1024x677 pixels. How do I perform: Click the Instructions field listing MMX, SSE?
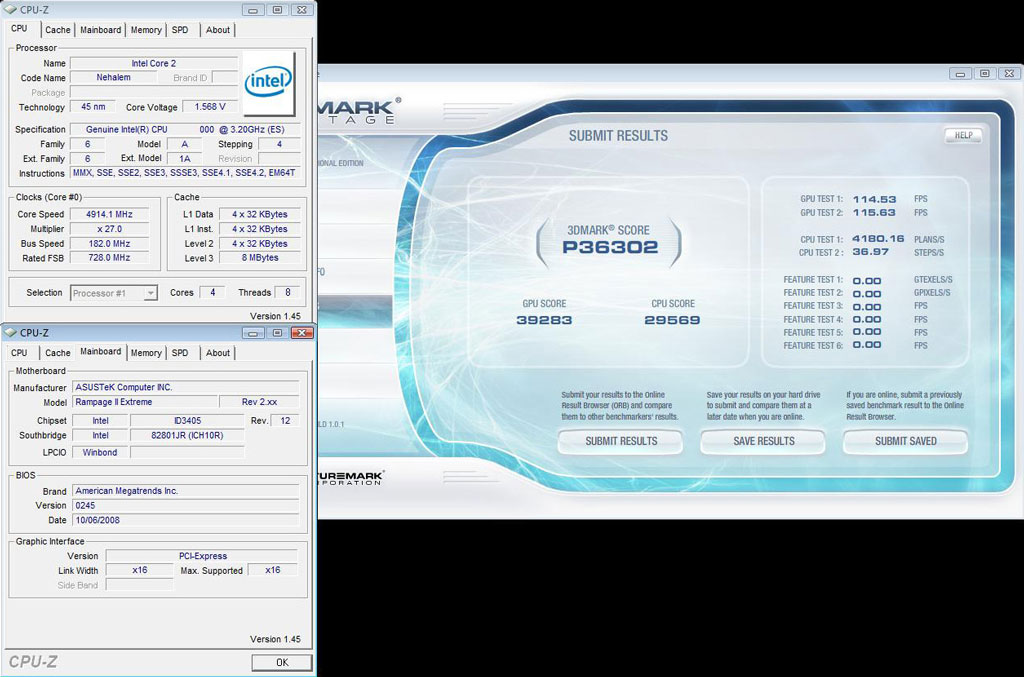point(185,173)
